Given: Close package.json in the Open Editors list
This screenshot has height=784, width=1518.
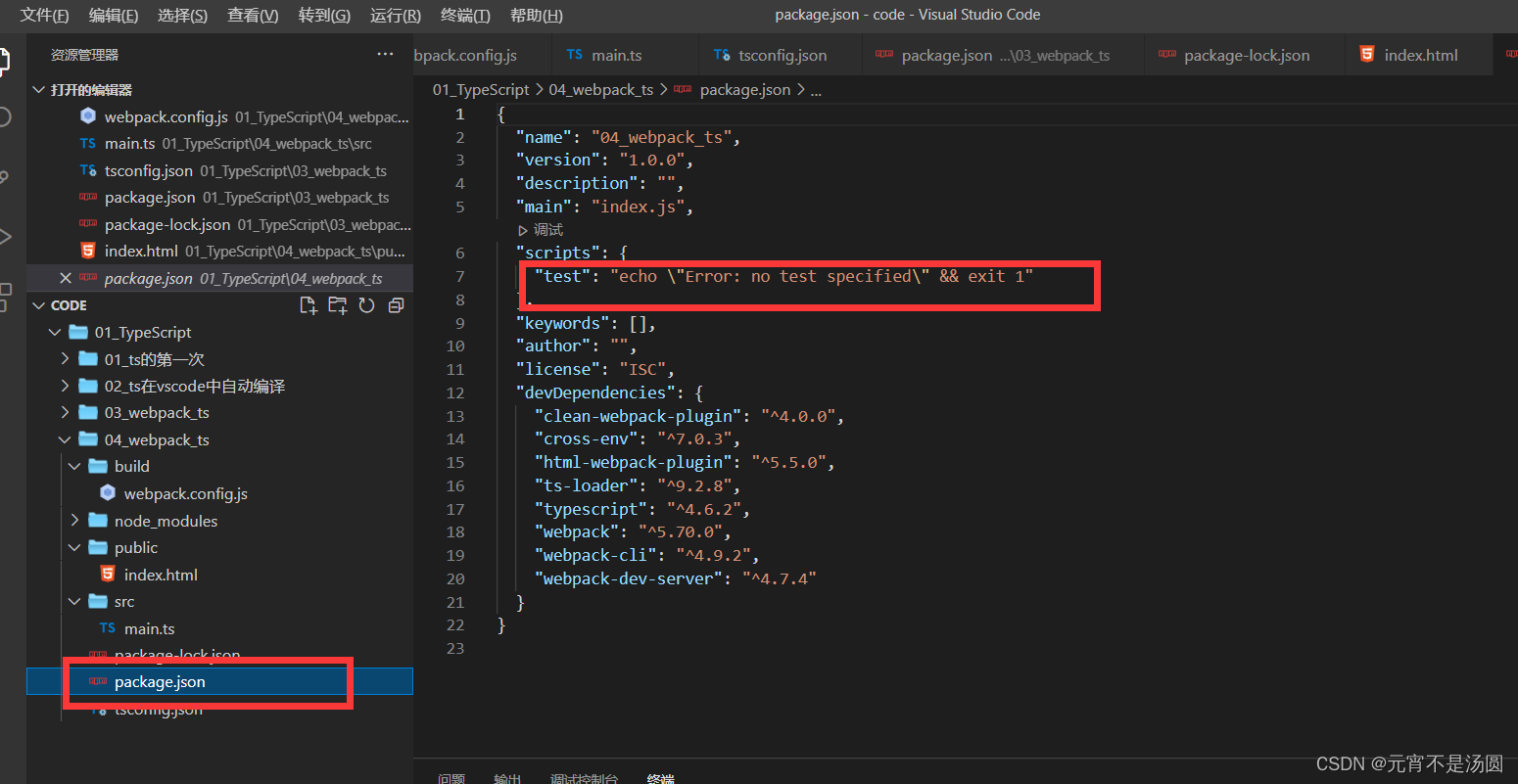Looking at the screenshot, I should click(65, 278).
